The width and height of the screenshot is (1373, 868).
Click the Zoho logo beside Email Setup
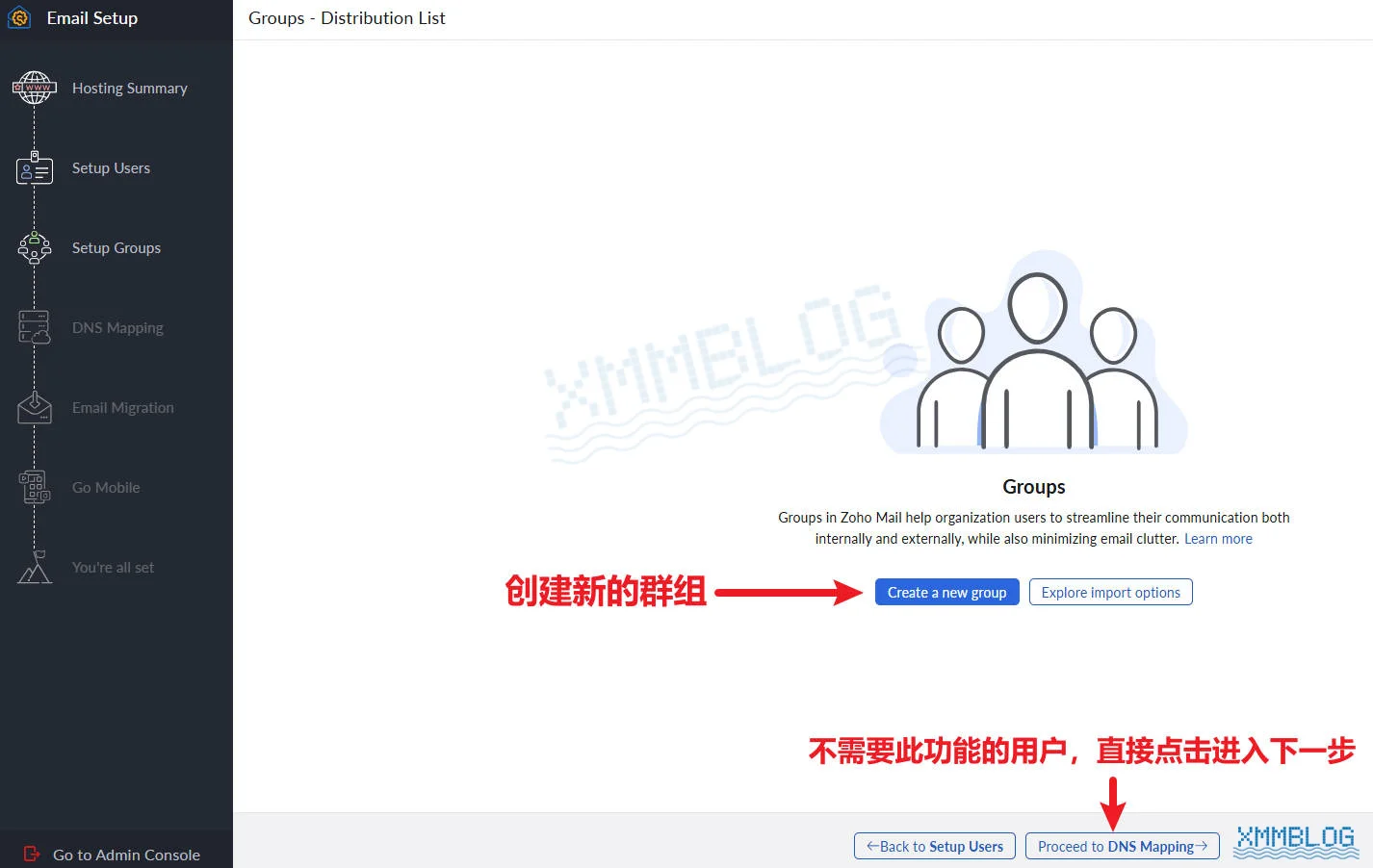(18, 17)
